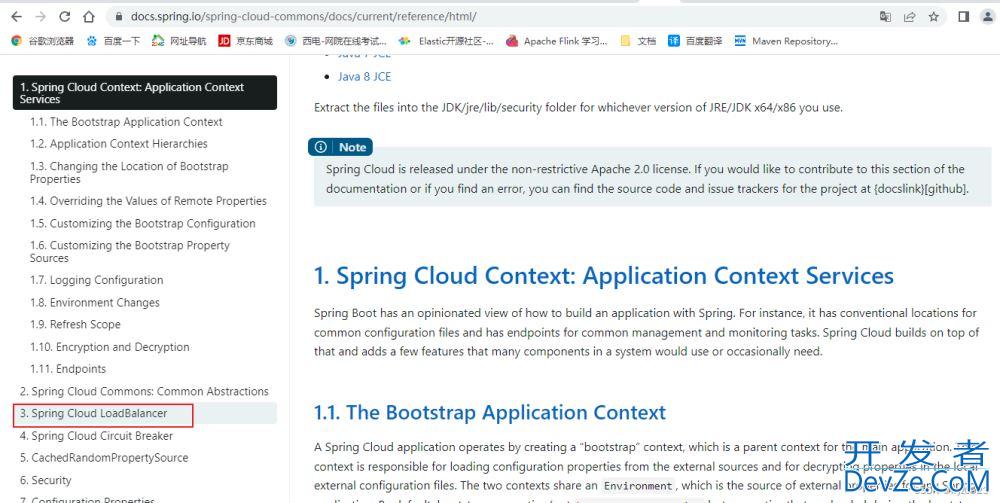This screenshot has height=503, width=1000.
Task: Go forward to the next page
Action: [40, 17]
